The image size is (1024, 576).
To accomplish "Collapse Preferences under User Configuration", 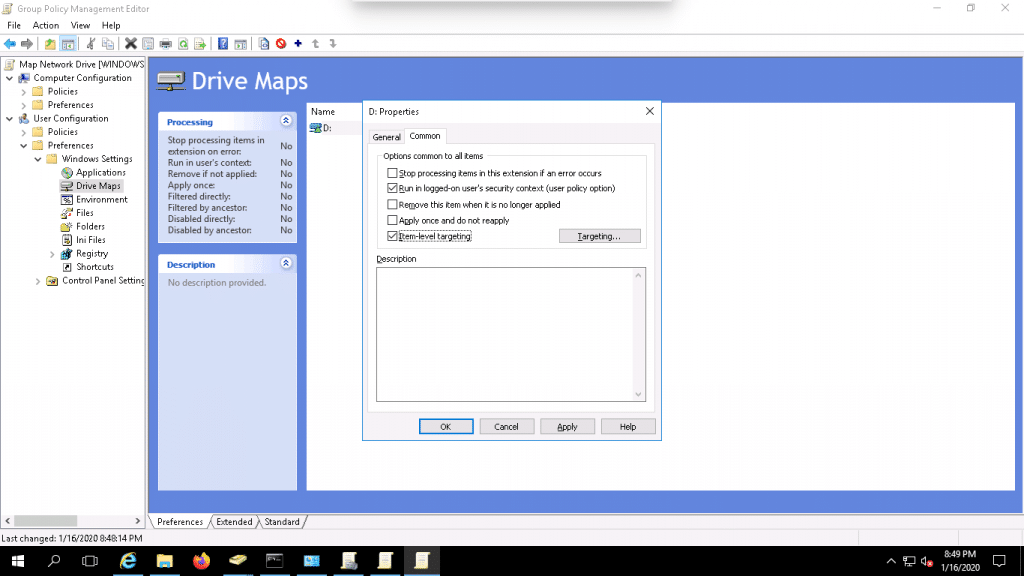I will pyautogui.click(x=24, y=146).
